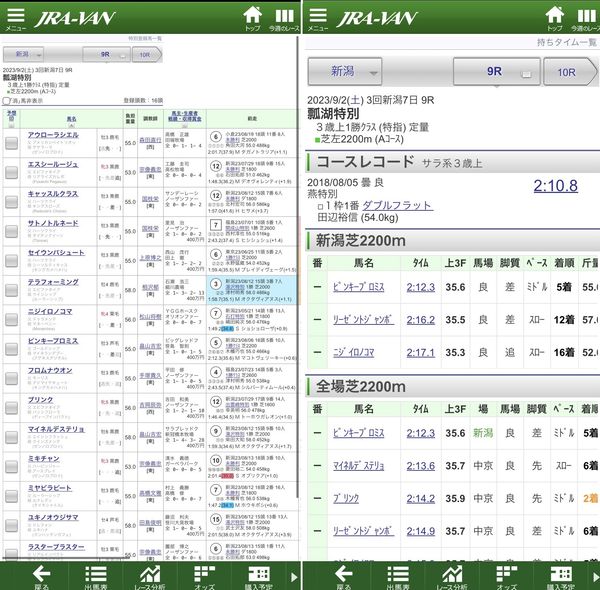600x590 pixels.
Task: Open horse link ユキノオウジサマ
Action: coord(53,517)
